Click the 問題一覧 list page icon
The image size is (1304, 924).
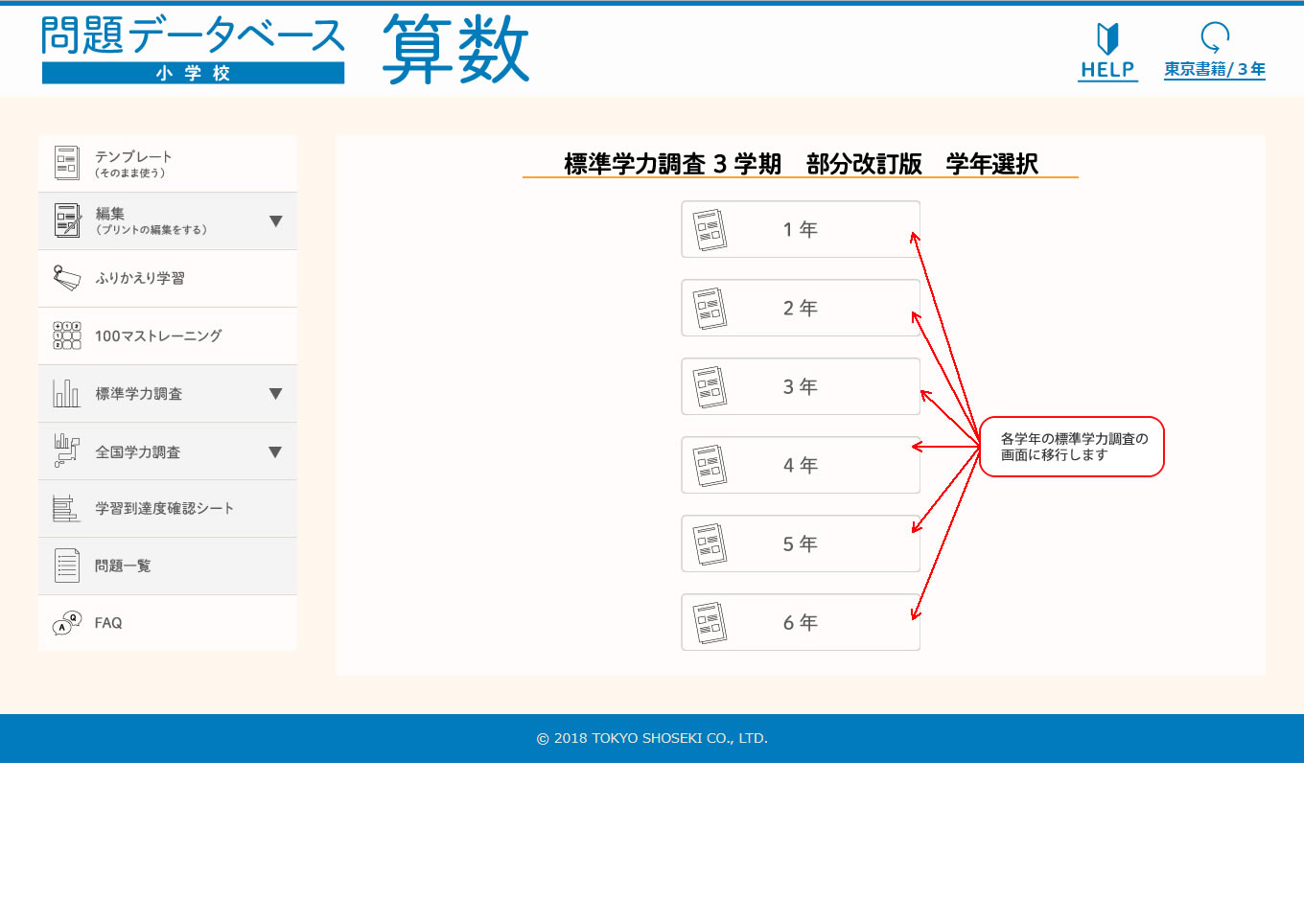(67, 566)
